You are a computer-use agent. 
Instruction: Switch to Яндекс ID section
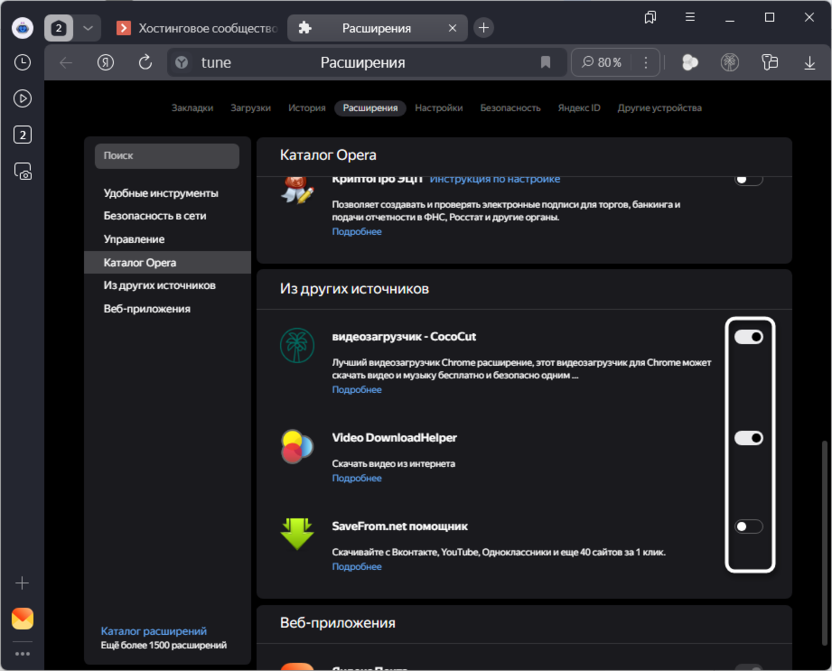click(x=579, y=108)
